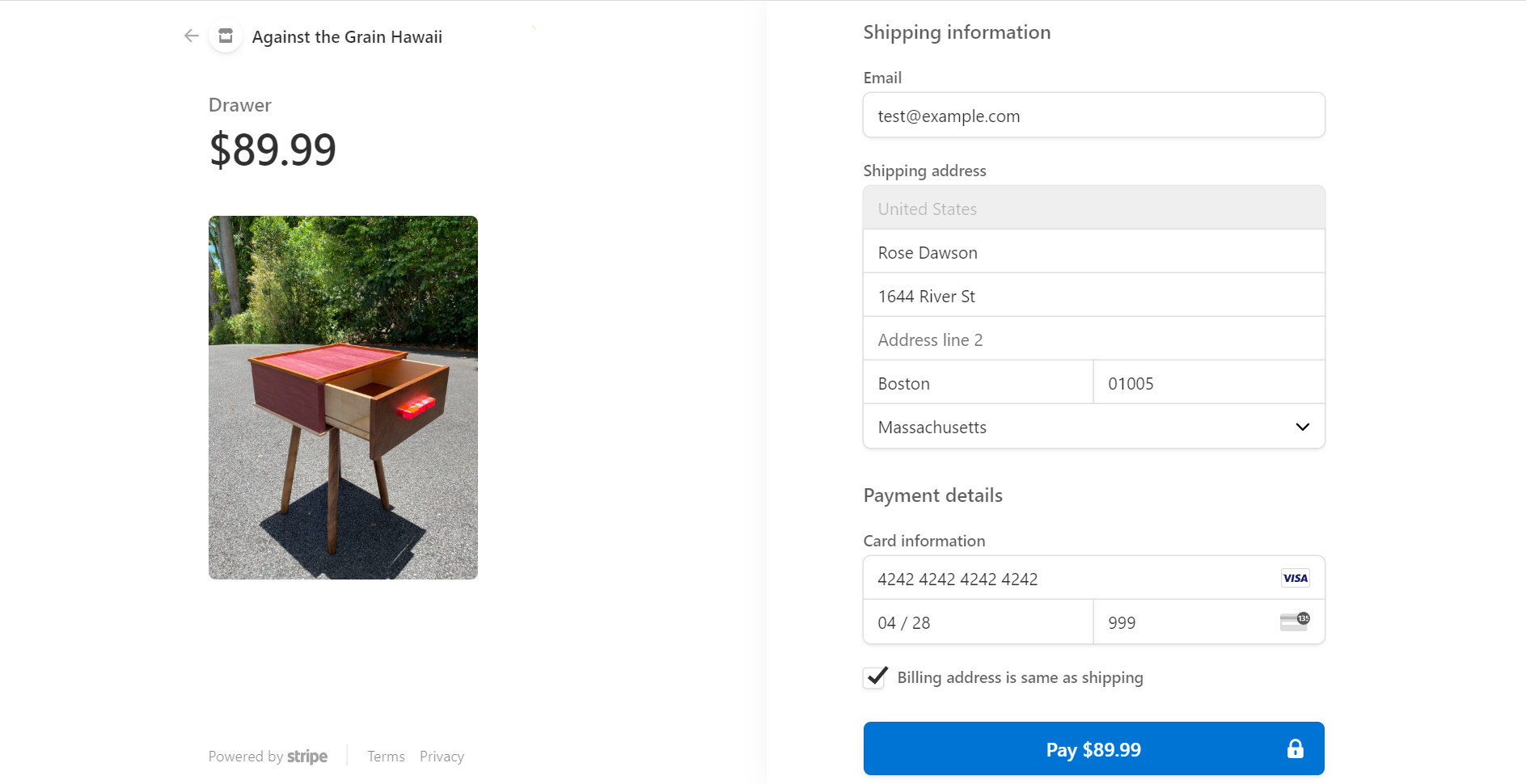Click the store icon beside Against the Grain Hawaii
The image size is (1526, 784).
(x=226, y=36)
